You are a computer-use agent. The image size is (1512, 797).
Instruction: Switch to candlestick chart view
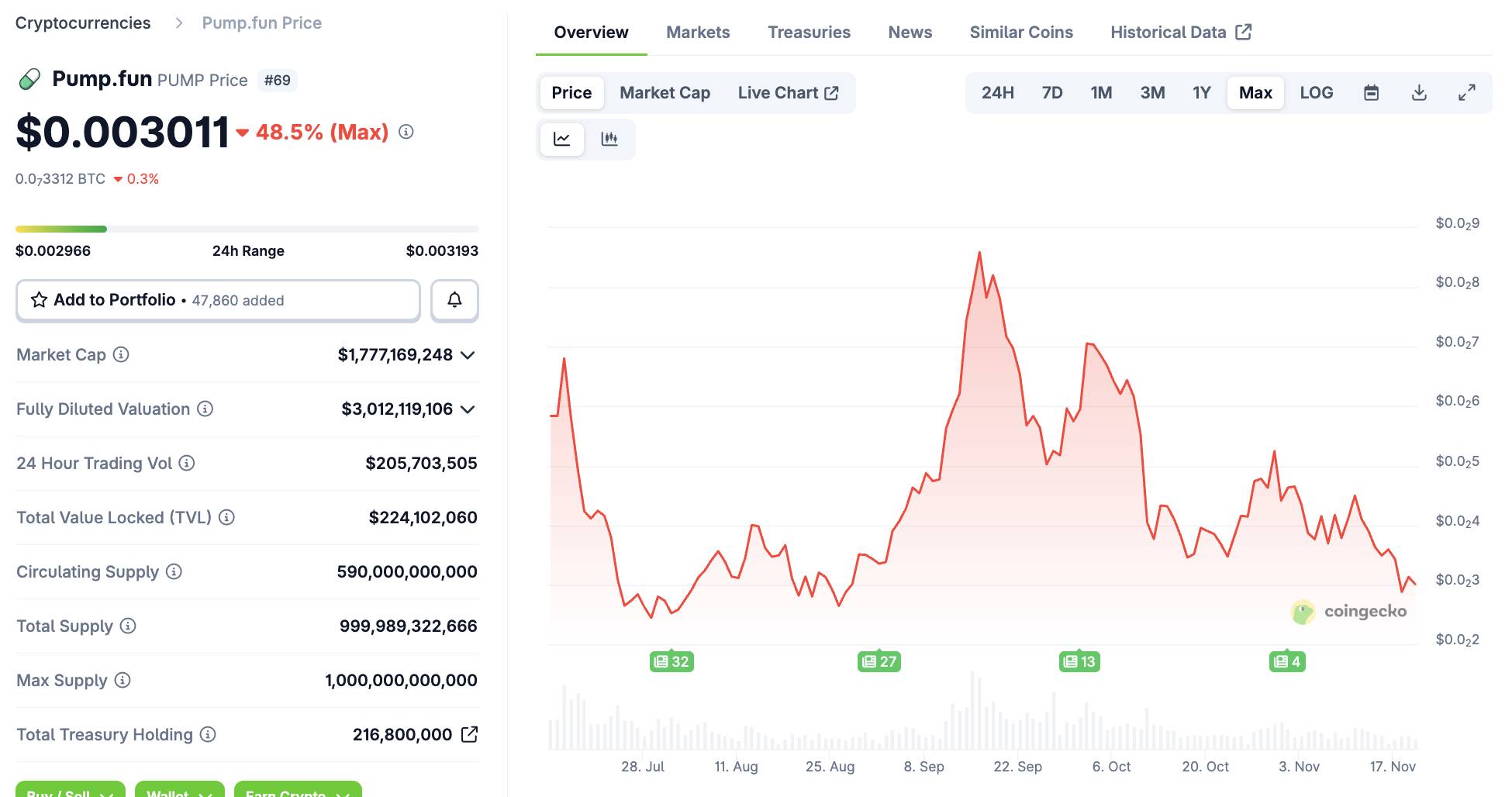609,139
